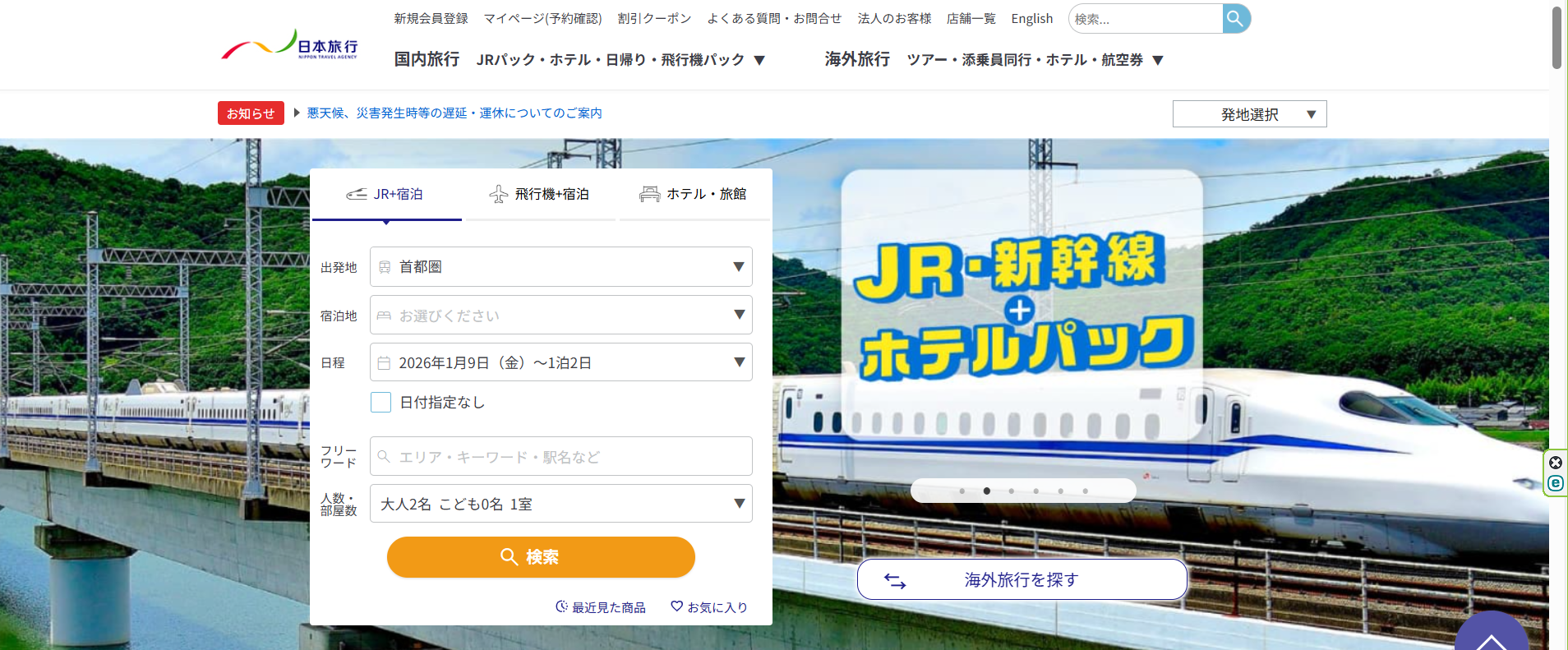The width and height of the screenshot is (1568, 650).
Task: Toggle the 日付指定なし checkbox
Action: (380, 402)
